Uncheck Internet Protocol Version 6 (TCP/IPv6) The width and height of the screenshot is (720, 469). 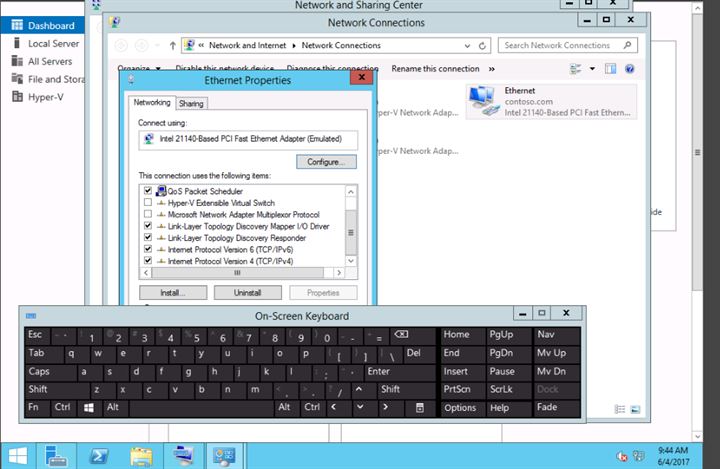click(x=148, y=249)
